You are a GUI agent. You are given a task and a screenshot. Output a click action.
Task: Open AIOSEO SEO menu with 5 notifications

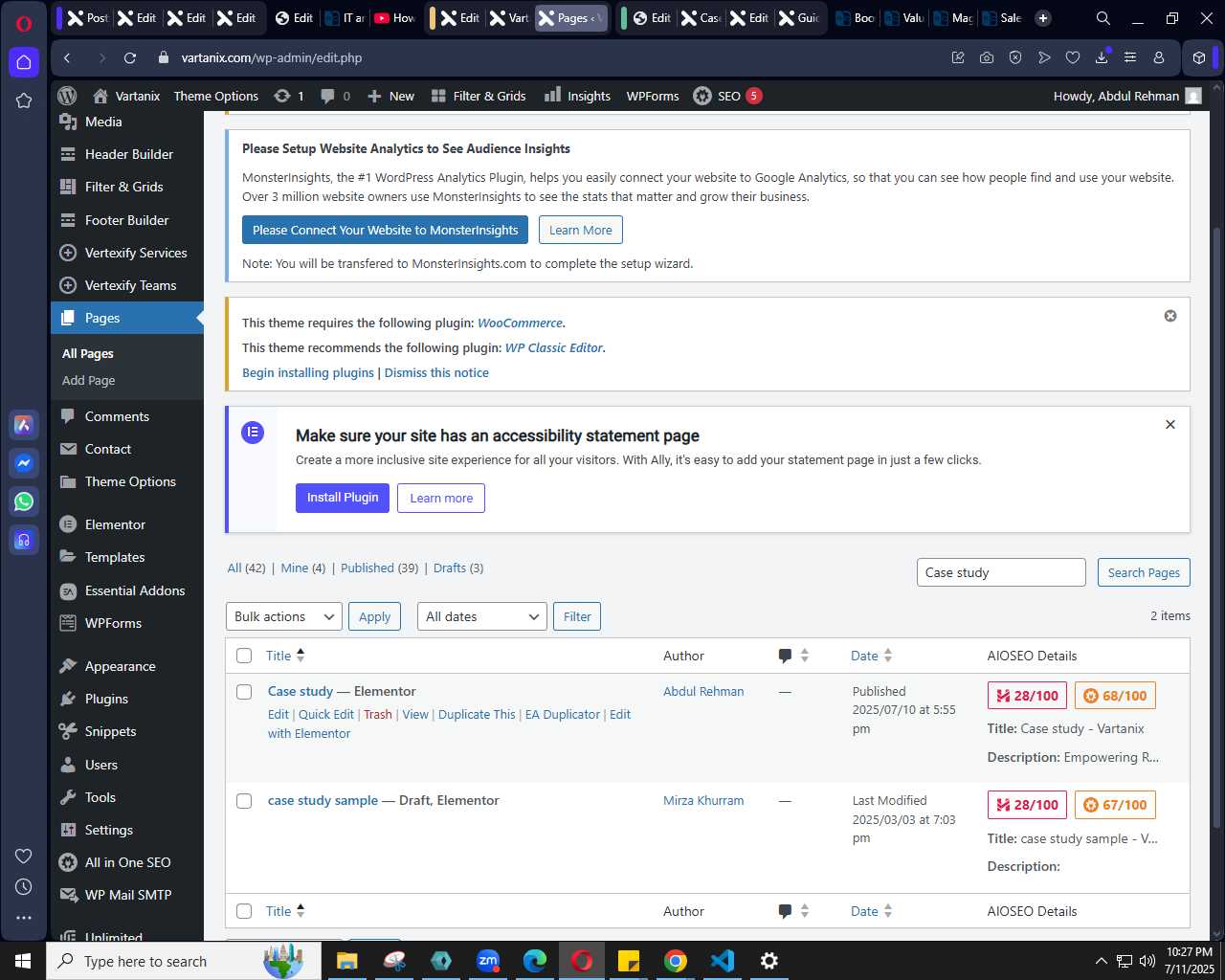pos(727,96)
